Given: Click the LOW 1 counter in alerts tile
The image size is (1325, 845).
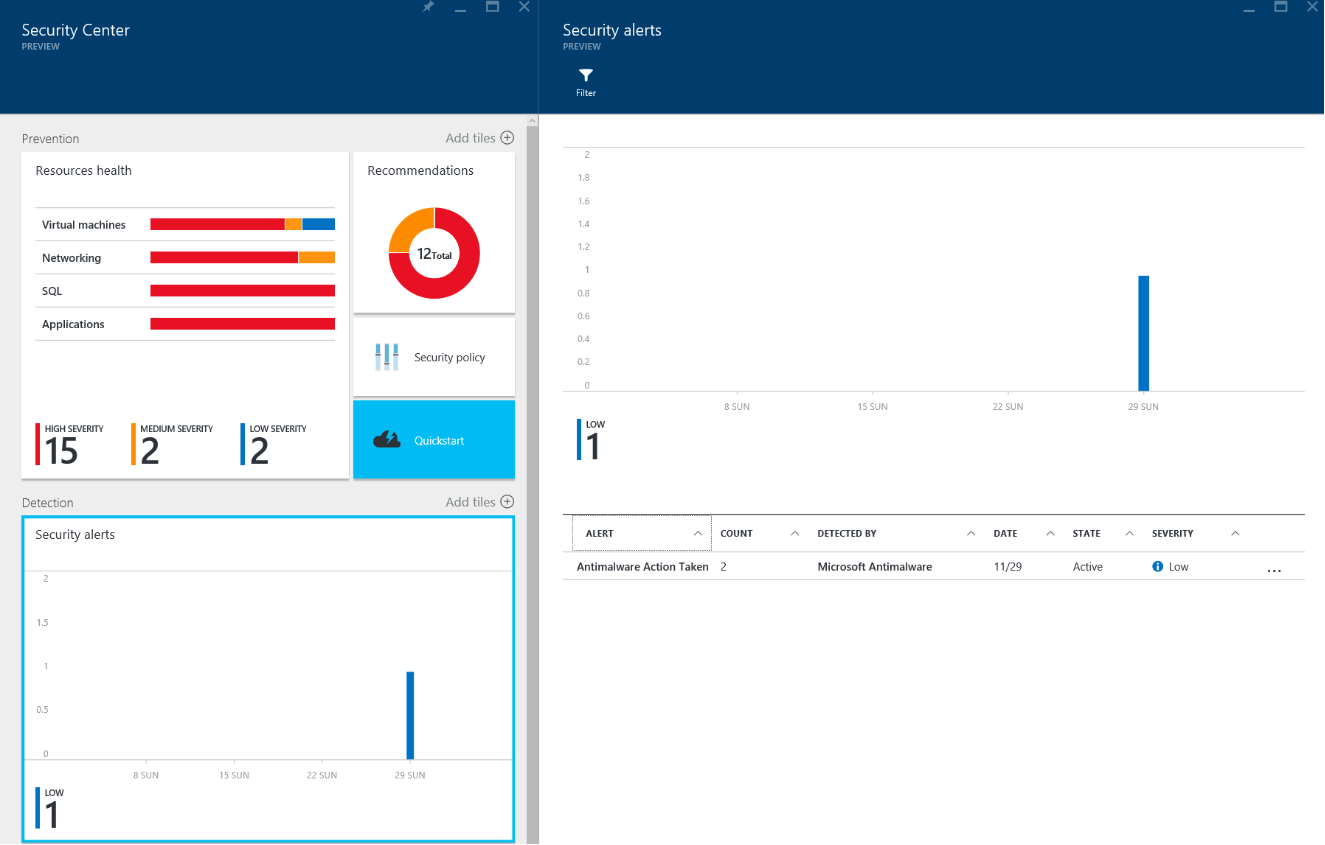Looking at the screenshot, I should click(x=48, y=808).
